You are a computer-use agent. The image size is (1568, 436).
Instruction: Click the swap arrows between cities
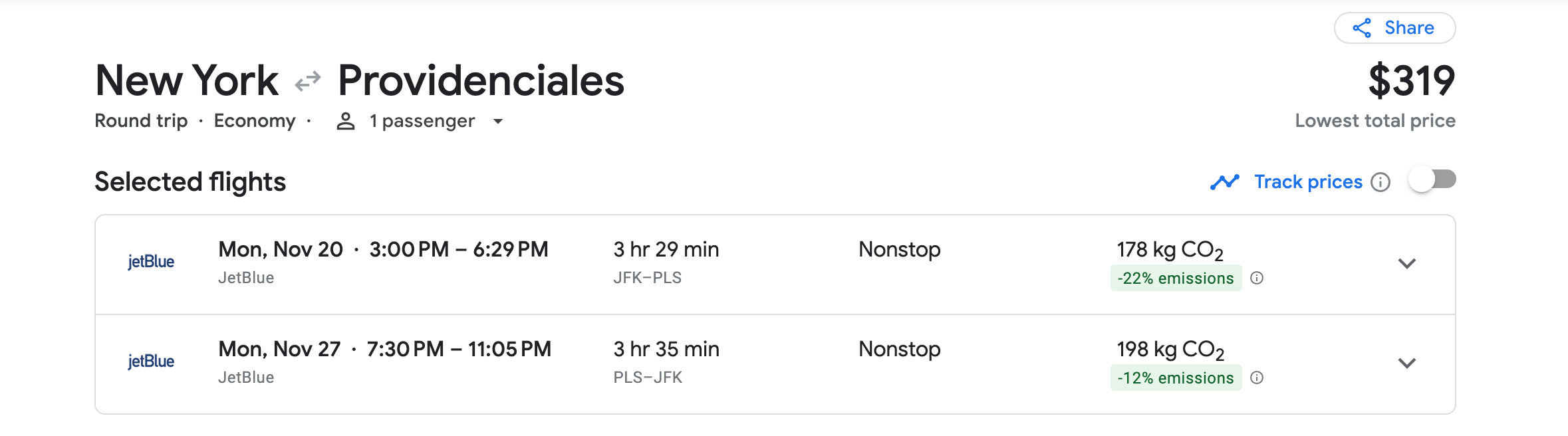point(308,81)
